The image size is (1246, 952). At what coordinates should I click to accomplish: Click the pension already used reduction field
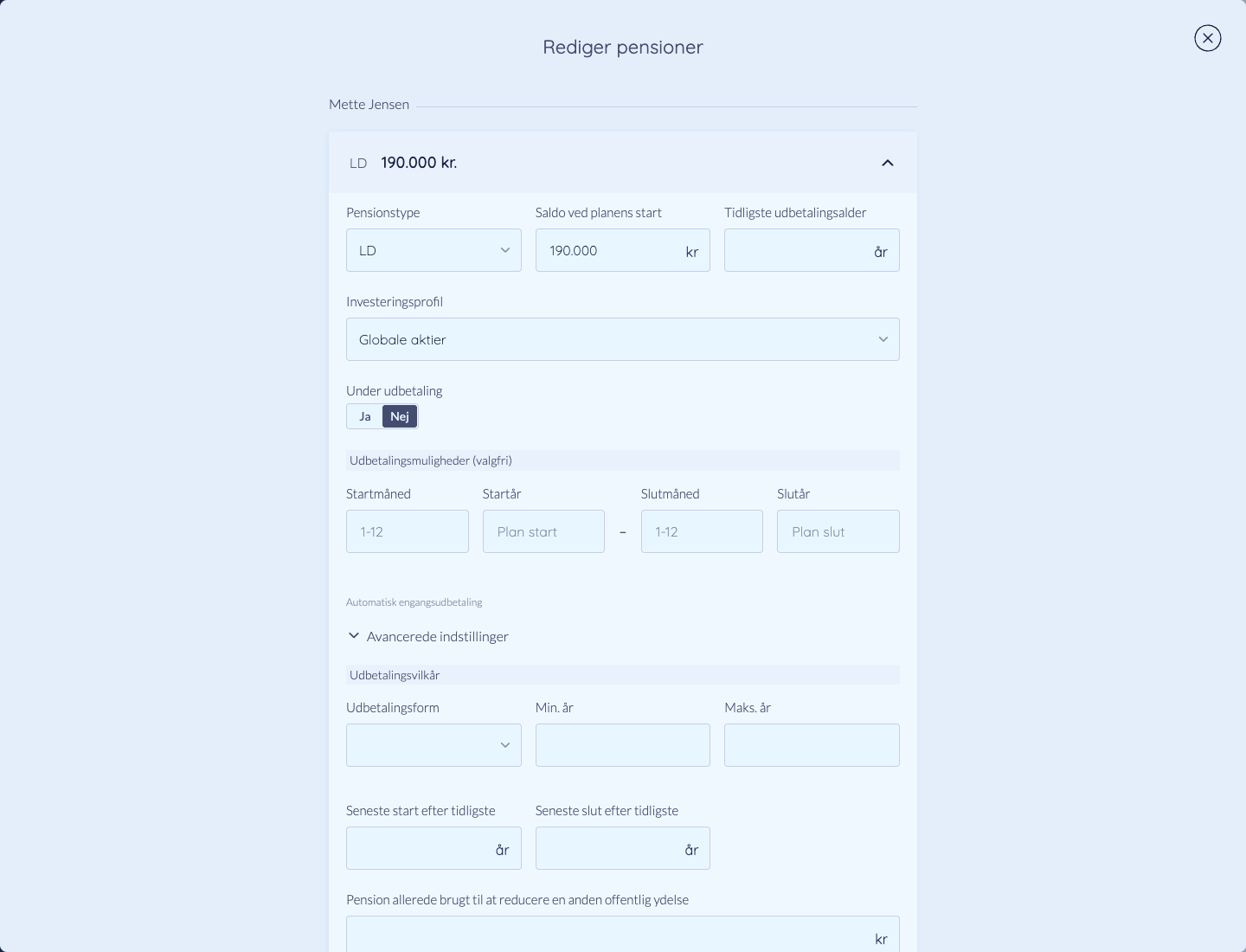[623, 935]
